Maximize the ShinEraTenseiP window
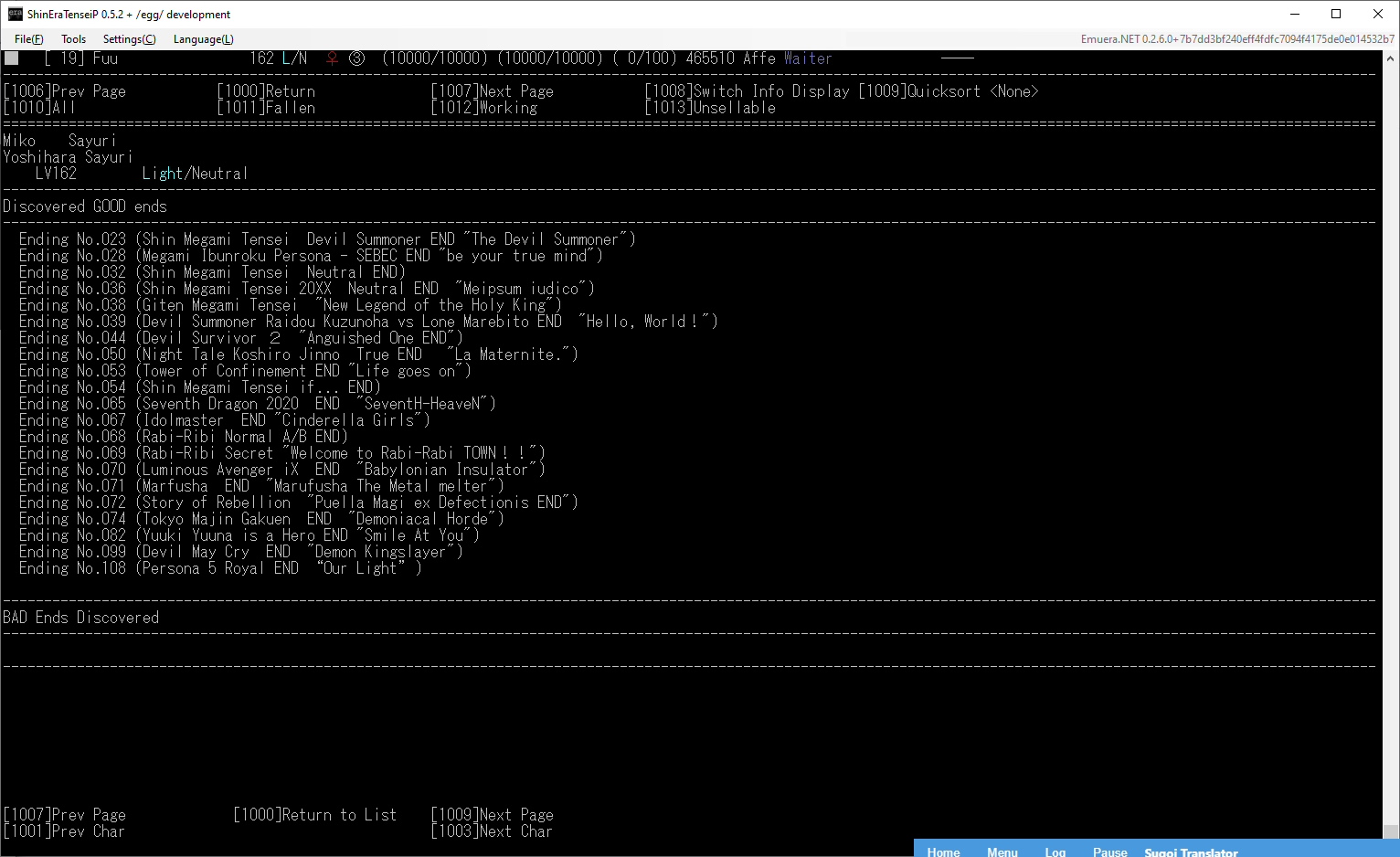This screenshot has width=1400, height=857. 1336,14
